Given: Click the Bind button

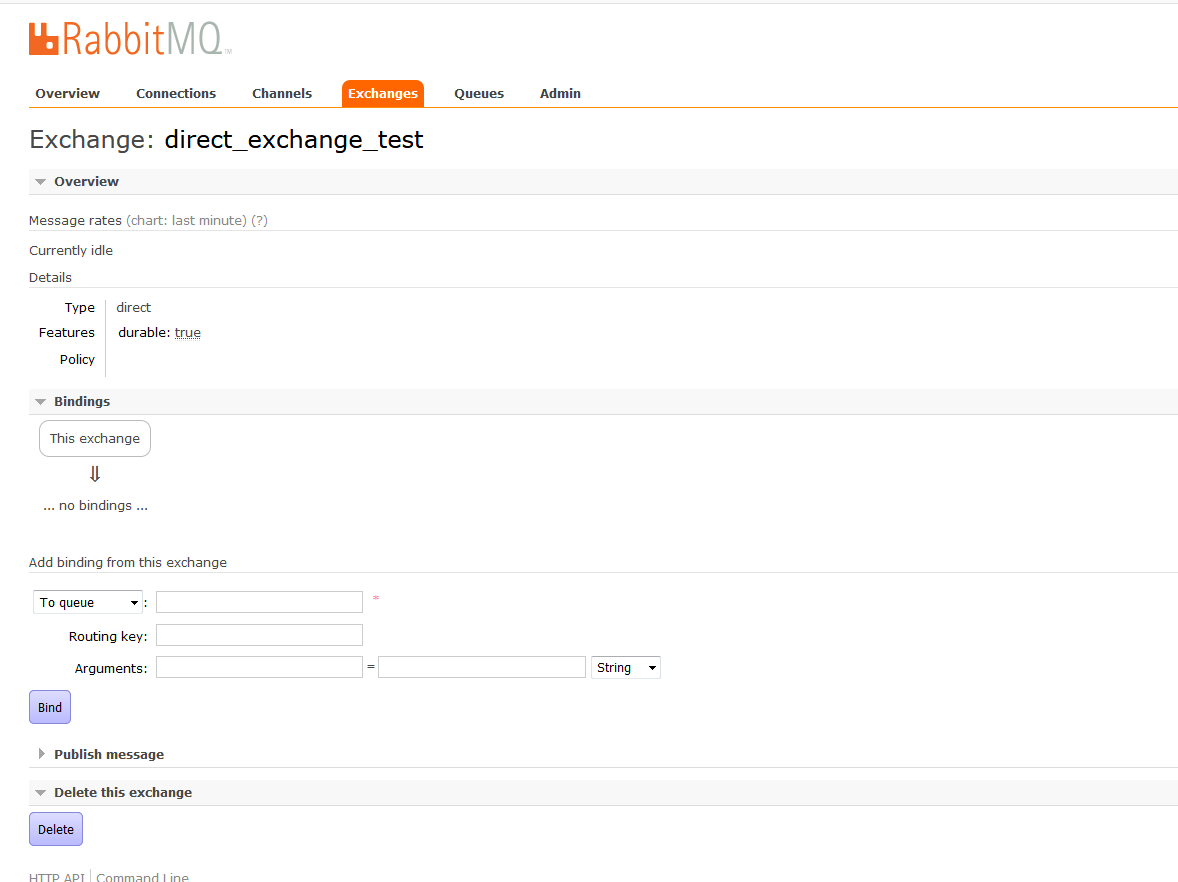Looking at the screenshot, I should coord(49,706).
